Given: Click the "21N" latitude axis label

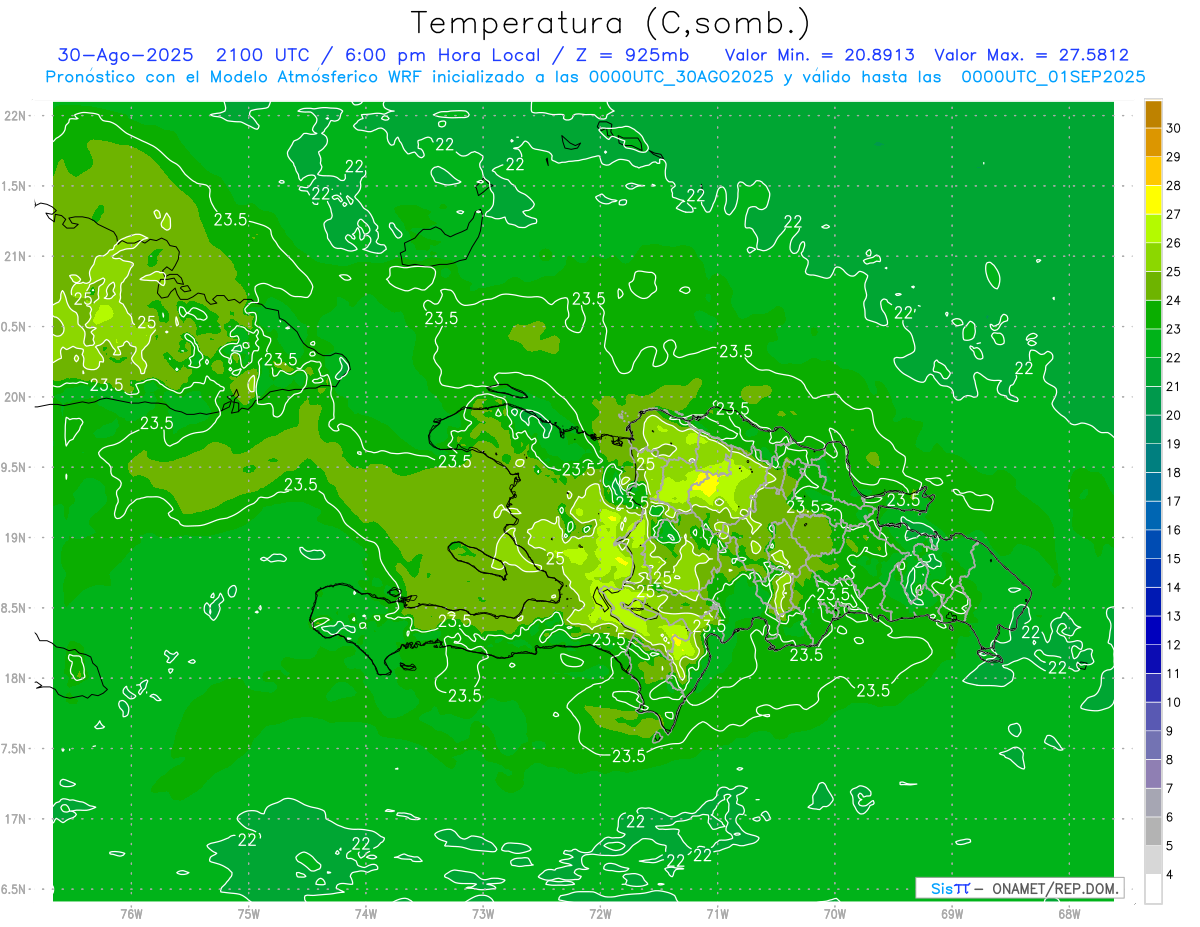Looking at the screenshot, I should [16, 256].
